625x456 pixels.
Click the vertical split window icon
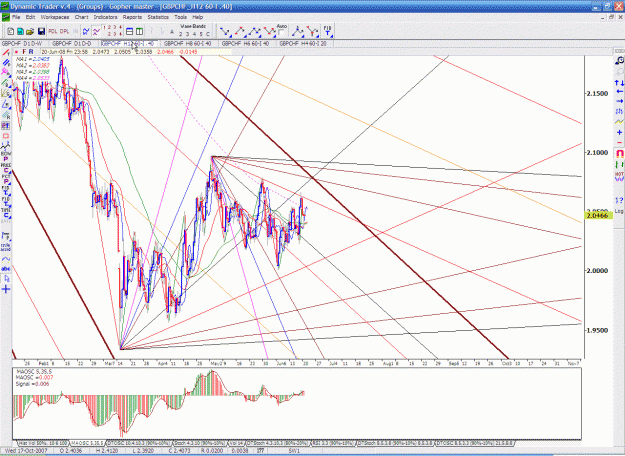coord(140,31)
